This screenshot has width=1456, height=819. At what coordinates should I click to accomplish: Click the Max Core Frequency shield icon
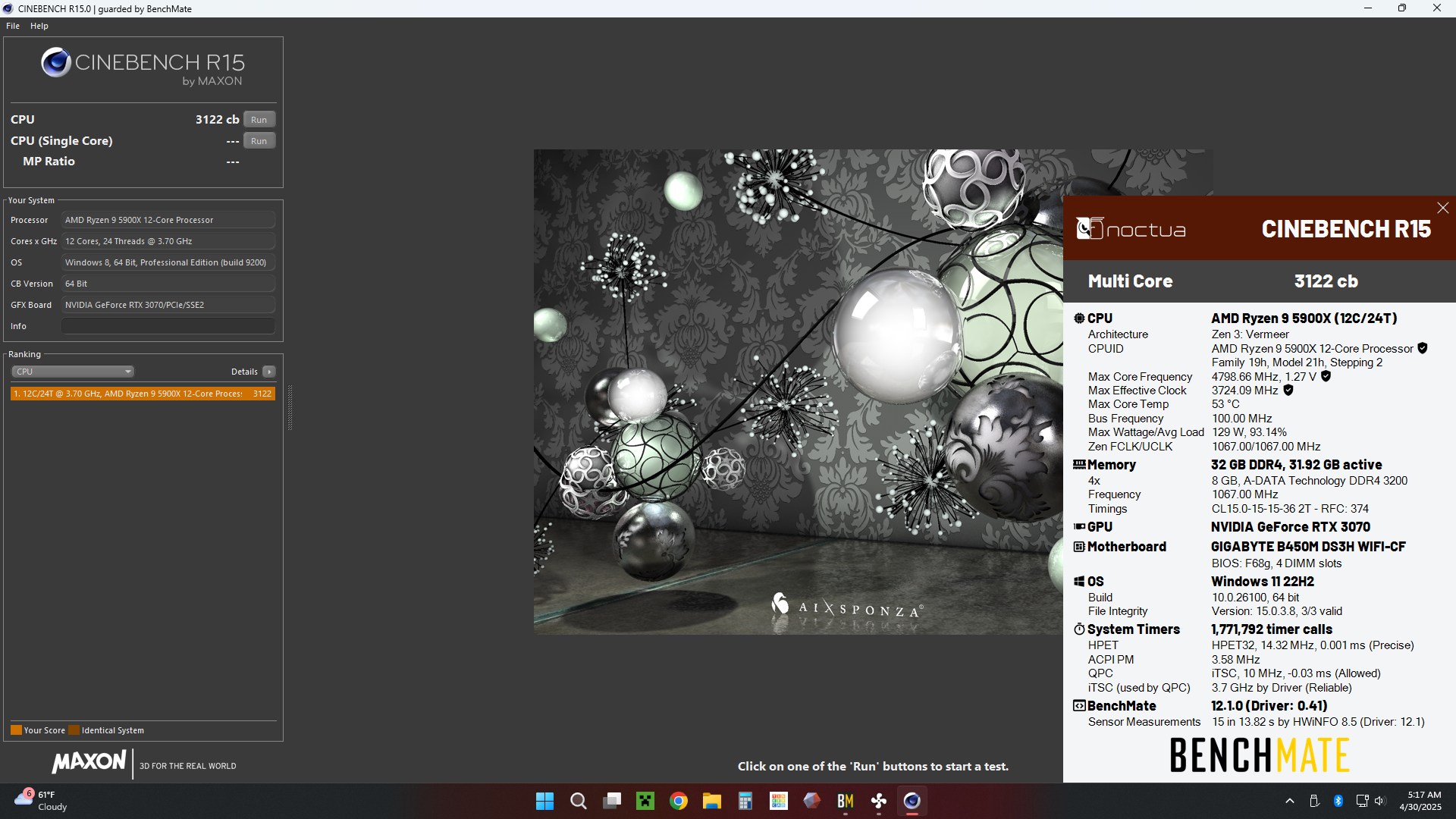1326,376
